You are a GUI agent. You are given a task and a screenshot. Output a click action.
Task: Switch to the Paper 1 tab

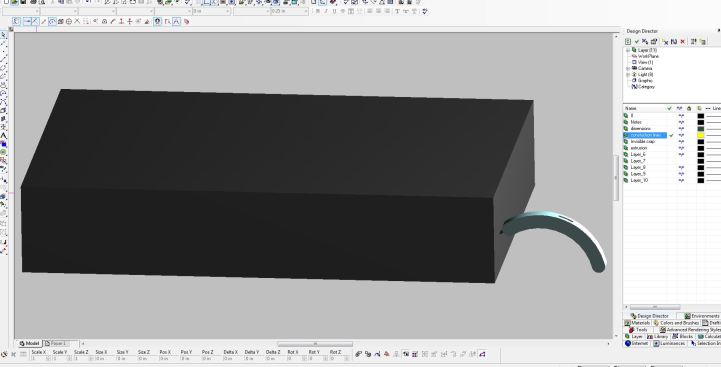coord(56,344)
